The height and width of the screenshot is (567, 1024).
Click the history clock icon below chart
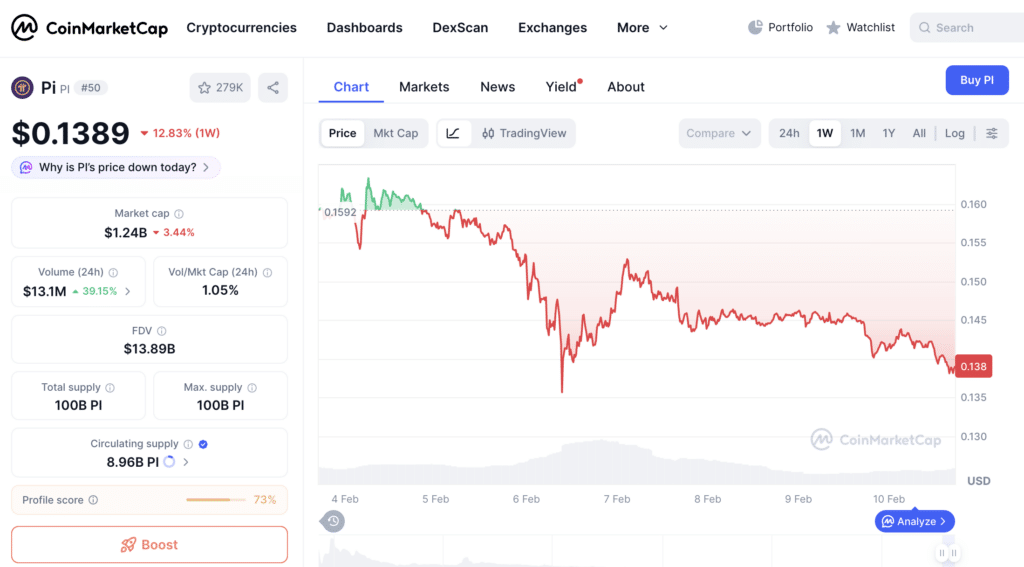pos(332,521)
